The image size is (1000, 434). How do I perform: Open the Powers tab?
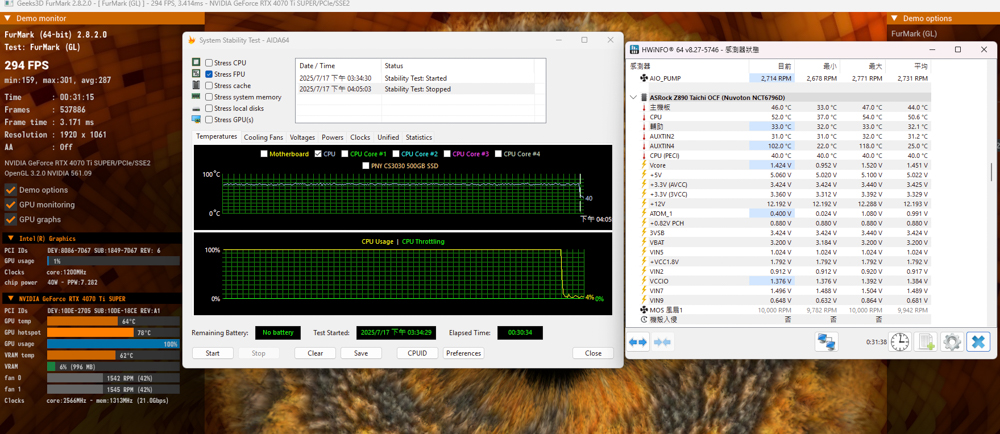point(332,137)
